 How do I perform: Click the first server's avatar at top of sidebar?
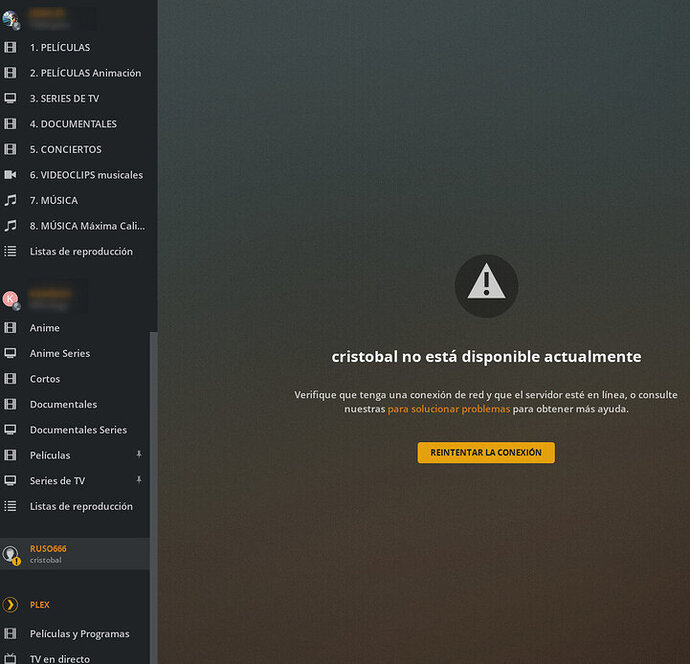[11, 20]
